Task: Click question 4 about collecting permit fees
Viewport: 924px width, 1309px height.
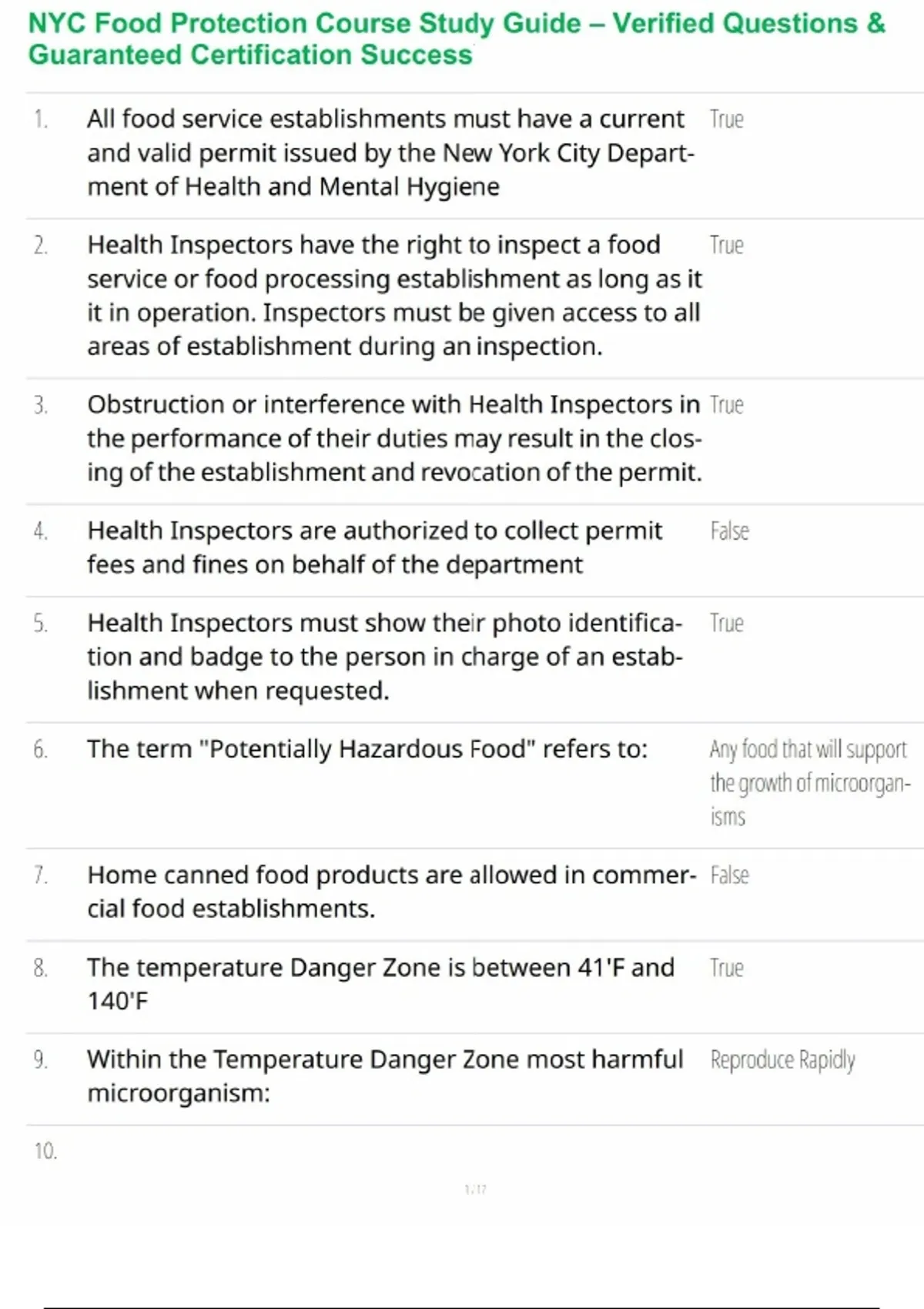Action: (374, 547)
